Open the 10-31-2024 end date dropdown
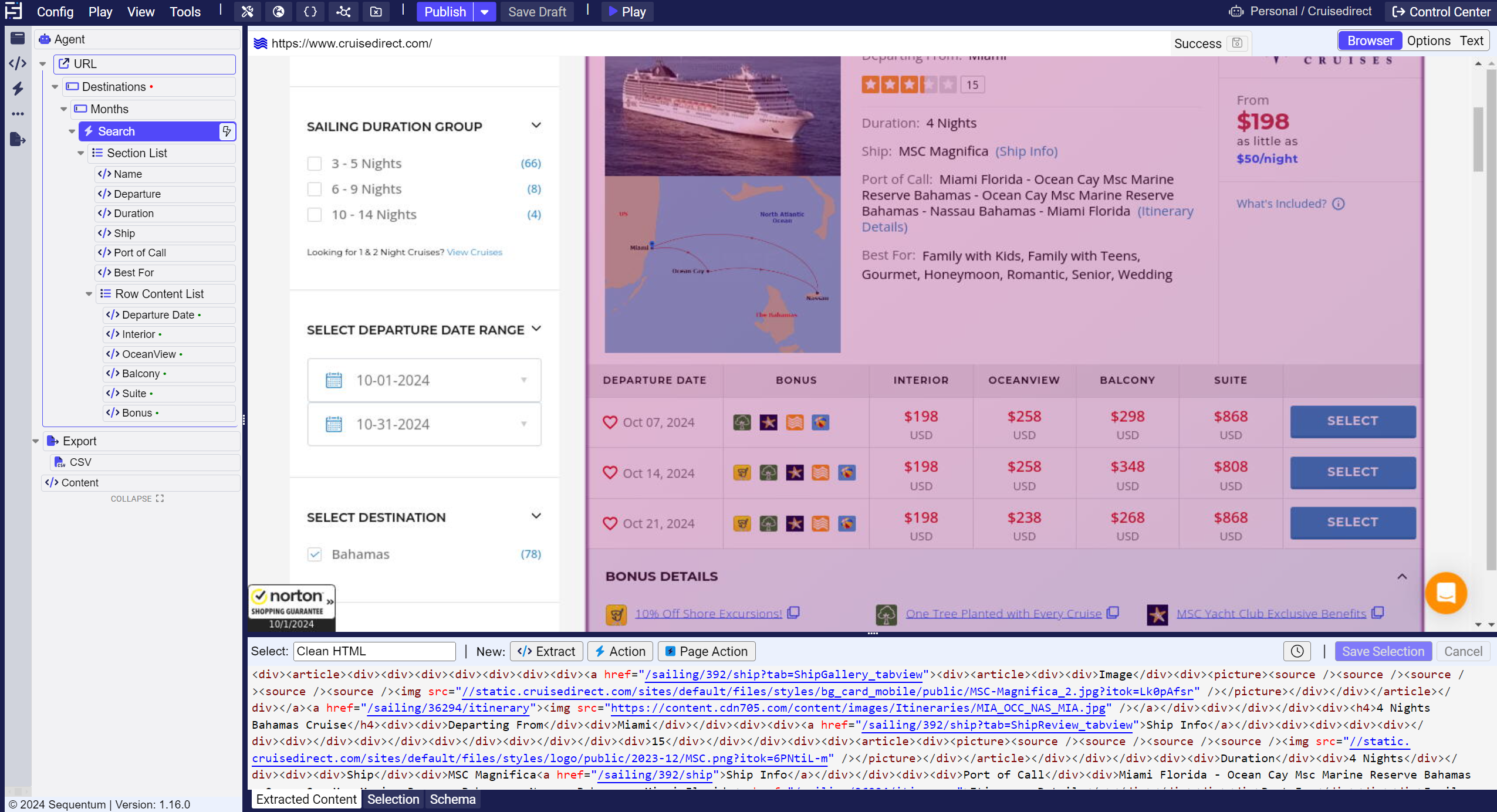Viewport: 1497px width, 812px height. pos(523,424)
